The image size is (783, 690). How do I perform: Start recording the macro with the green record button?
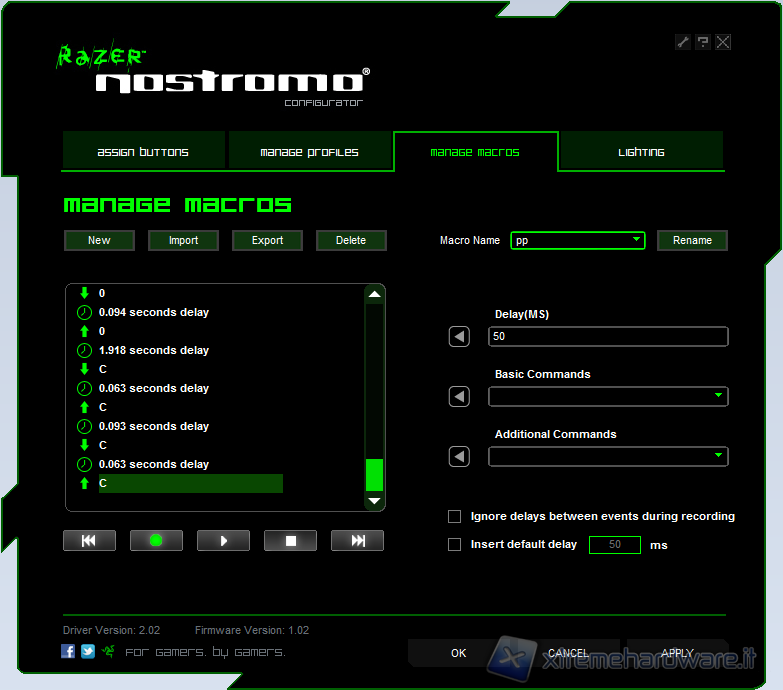point(156,541)
